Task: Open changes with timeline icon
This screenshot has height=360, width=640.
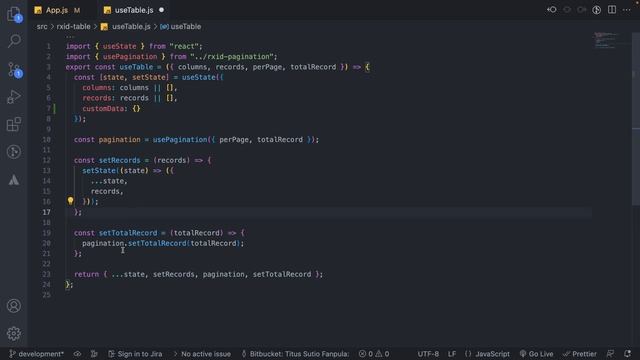Action: click(597, 10)
